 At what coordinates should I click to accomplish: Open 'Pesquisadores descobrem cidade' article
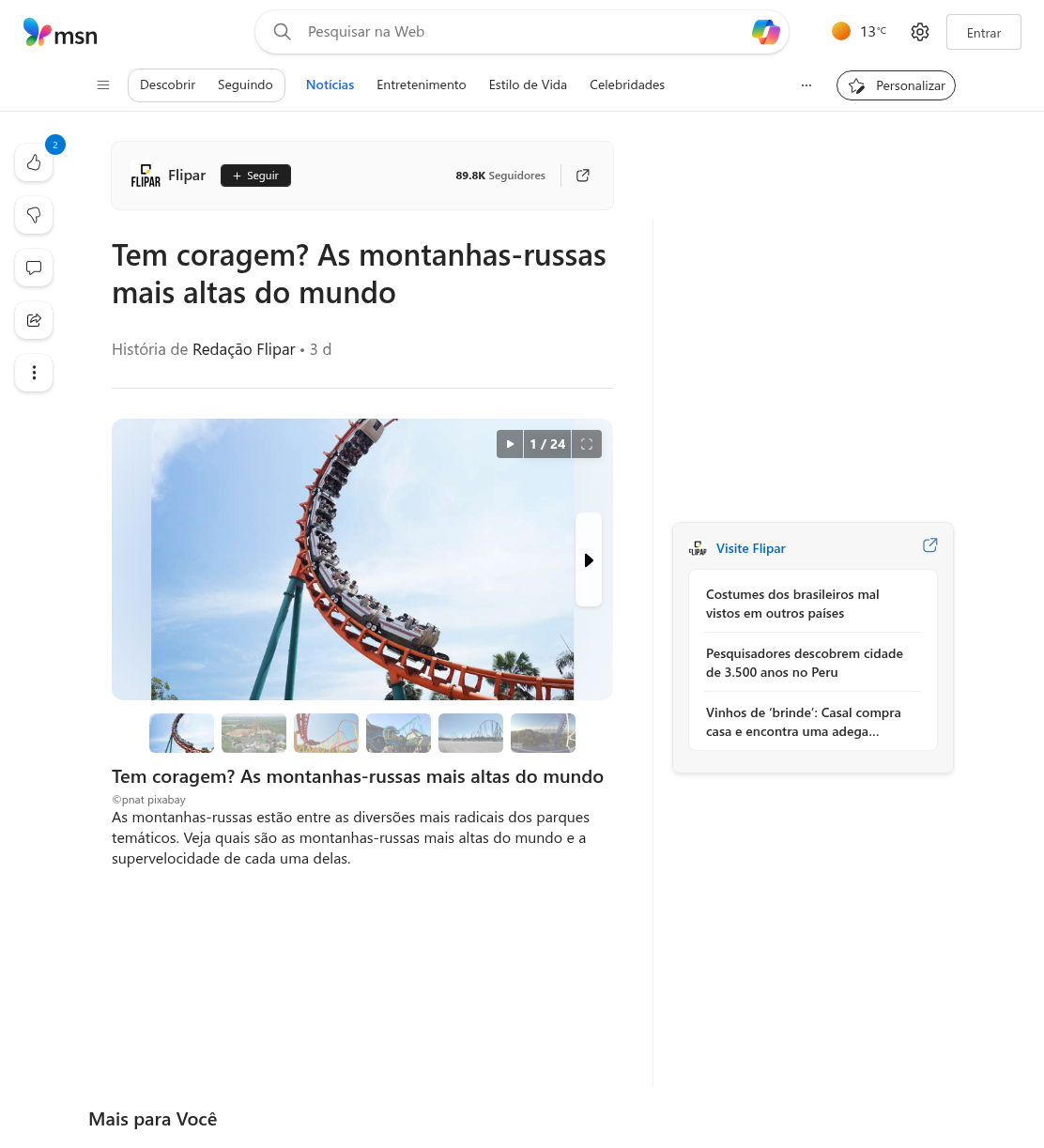[x=813, y=663]
